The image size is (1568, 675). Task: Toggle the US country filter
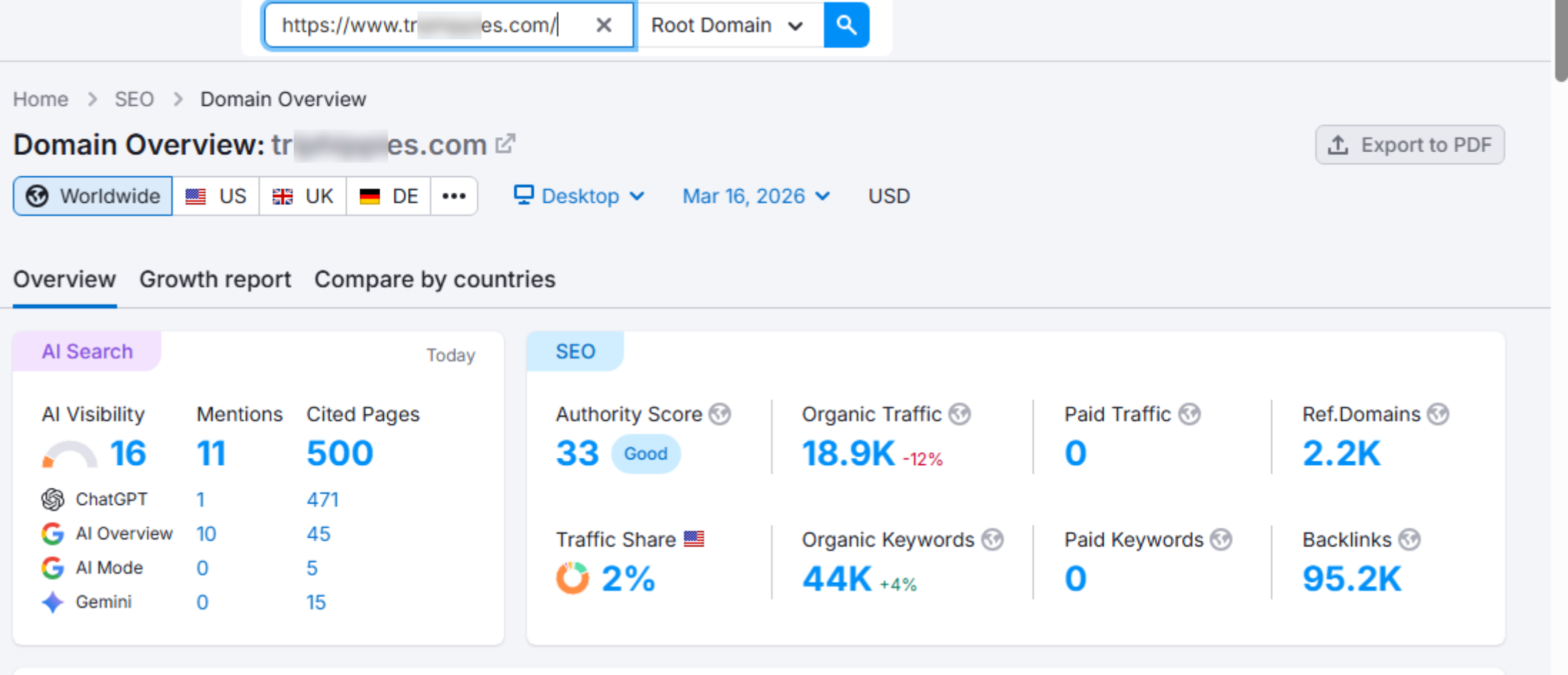pyautogui.click(x=216, y=196)
